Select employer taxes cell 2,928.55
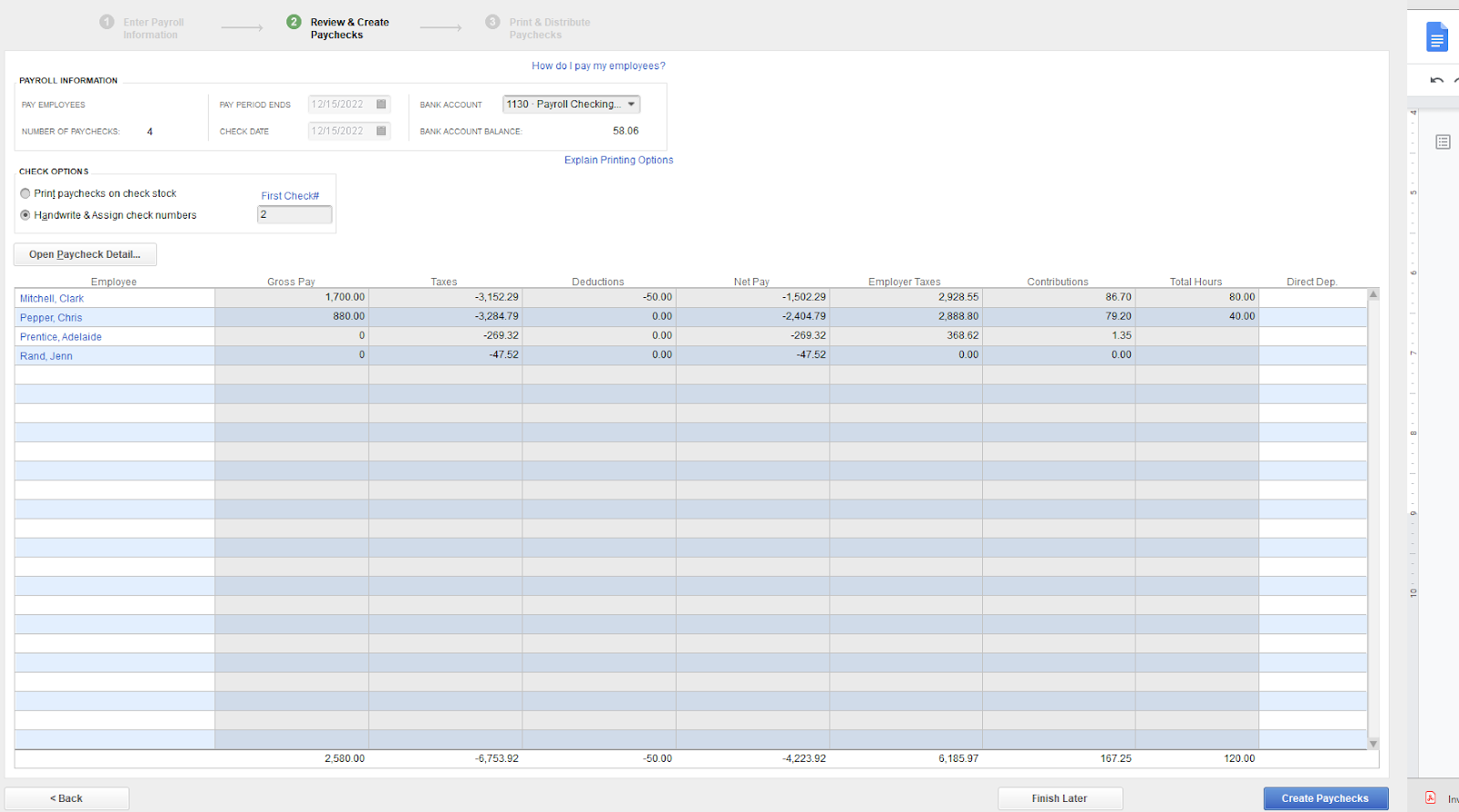 905,297
